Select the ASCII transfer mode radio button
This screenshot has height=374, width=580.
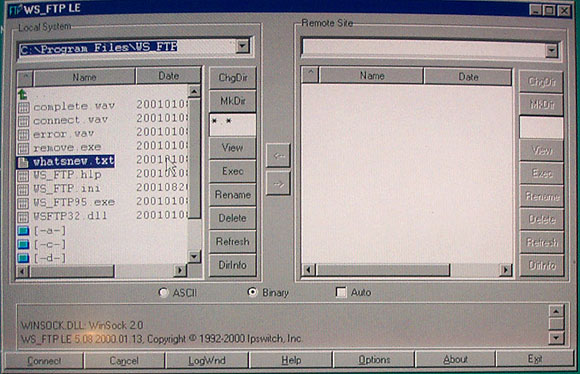point(163,293)
